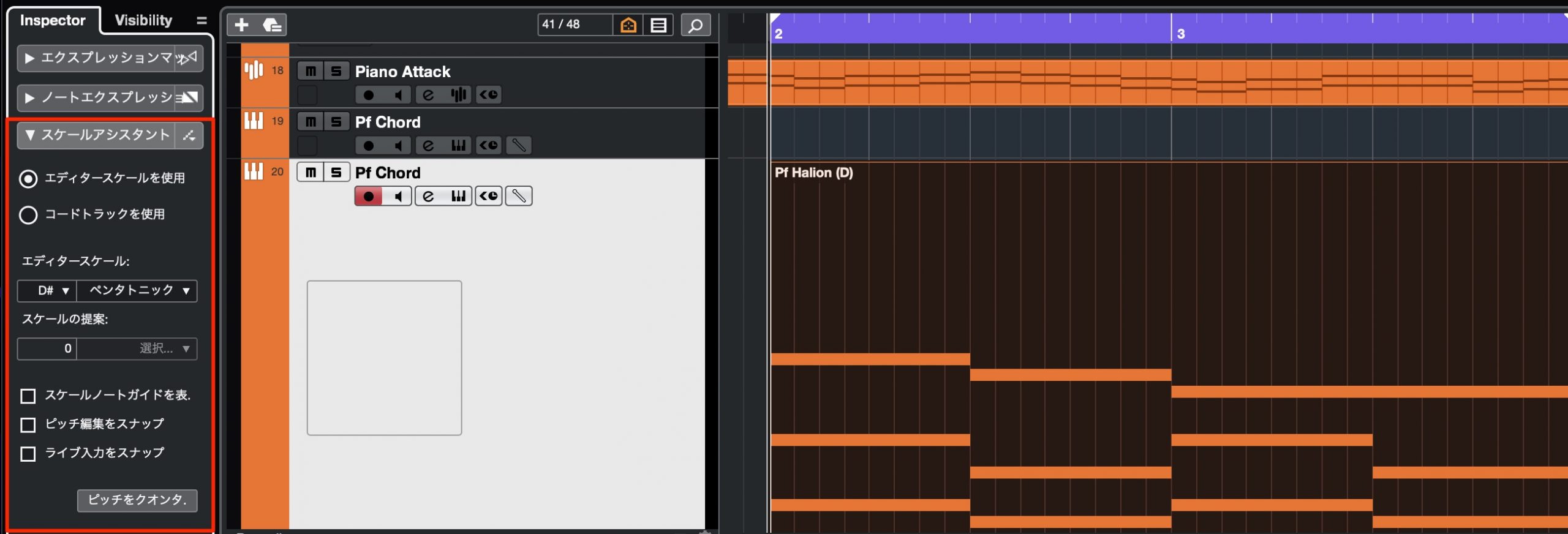Disable record enable on track 20

pos(368,196)
